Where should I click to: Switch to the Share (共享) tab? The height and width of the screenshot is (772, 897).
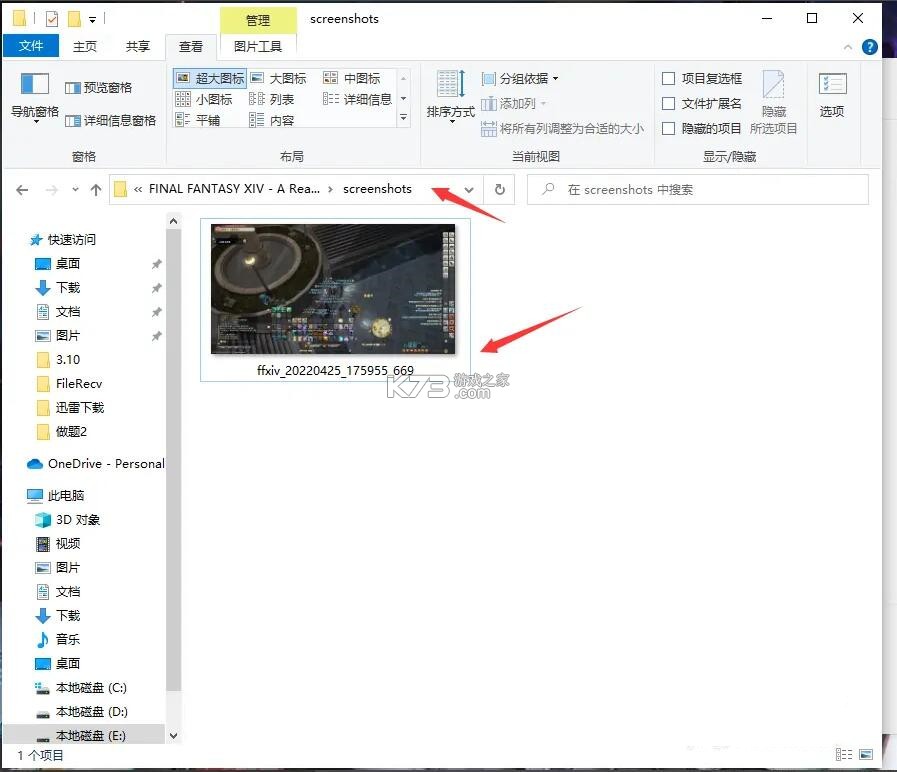(137, 46)
